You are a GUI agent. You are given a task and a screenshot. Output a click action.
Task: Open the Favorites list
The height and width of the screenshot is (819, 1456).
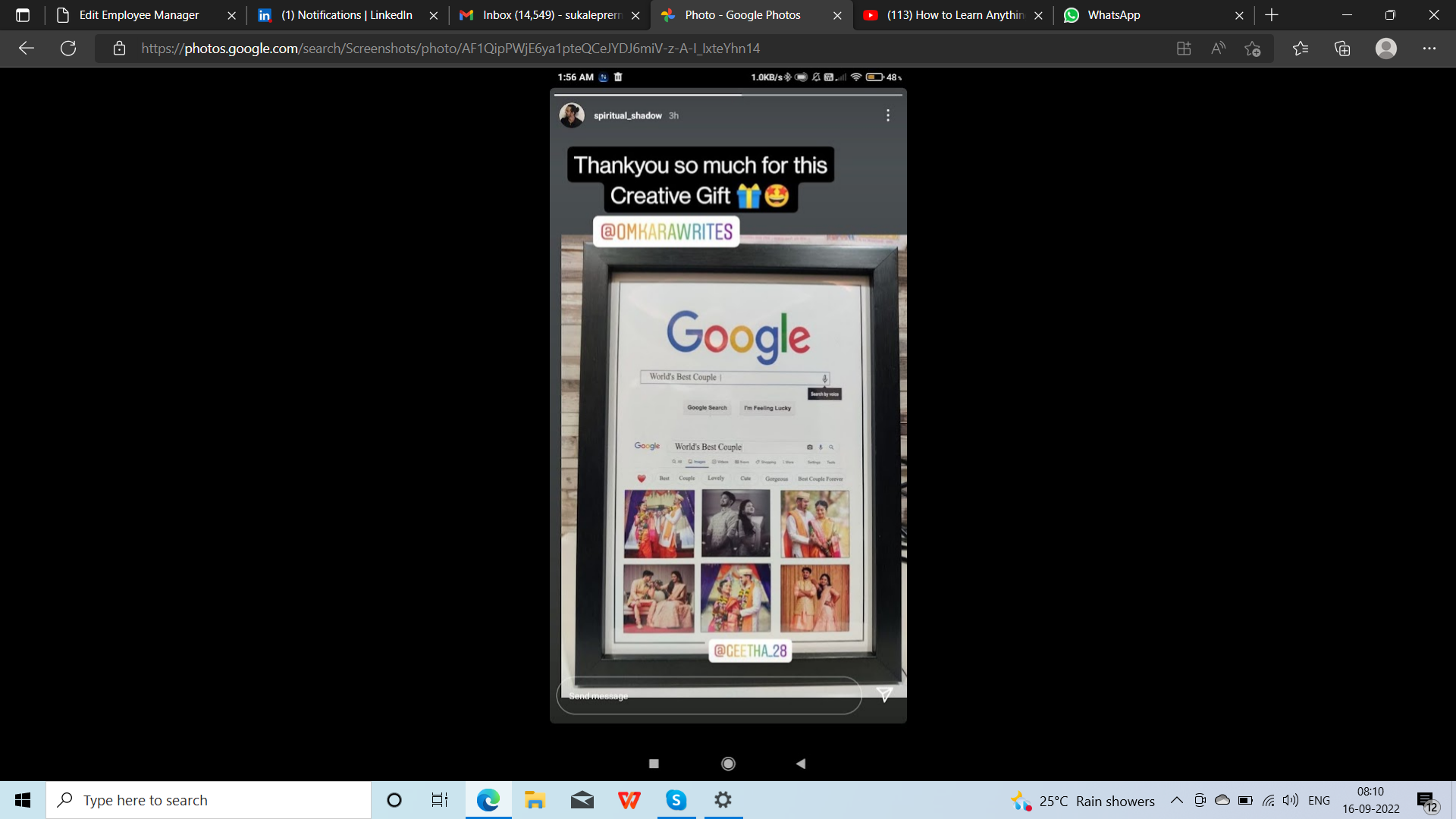point(1301,49)
